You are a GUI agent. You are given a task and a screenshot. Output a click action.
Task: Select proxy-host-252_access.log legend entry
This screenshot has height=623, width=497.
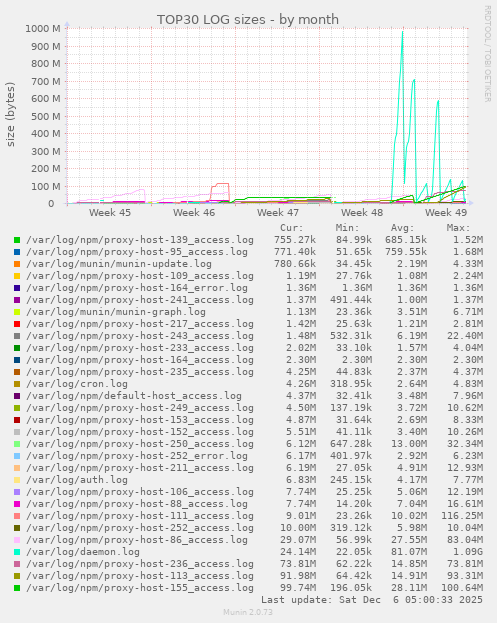(x=139, y=528)
